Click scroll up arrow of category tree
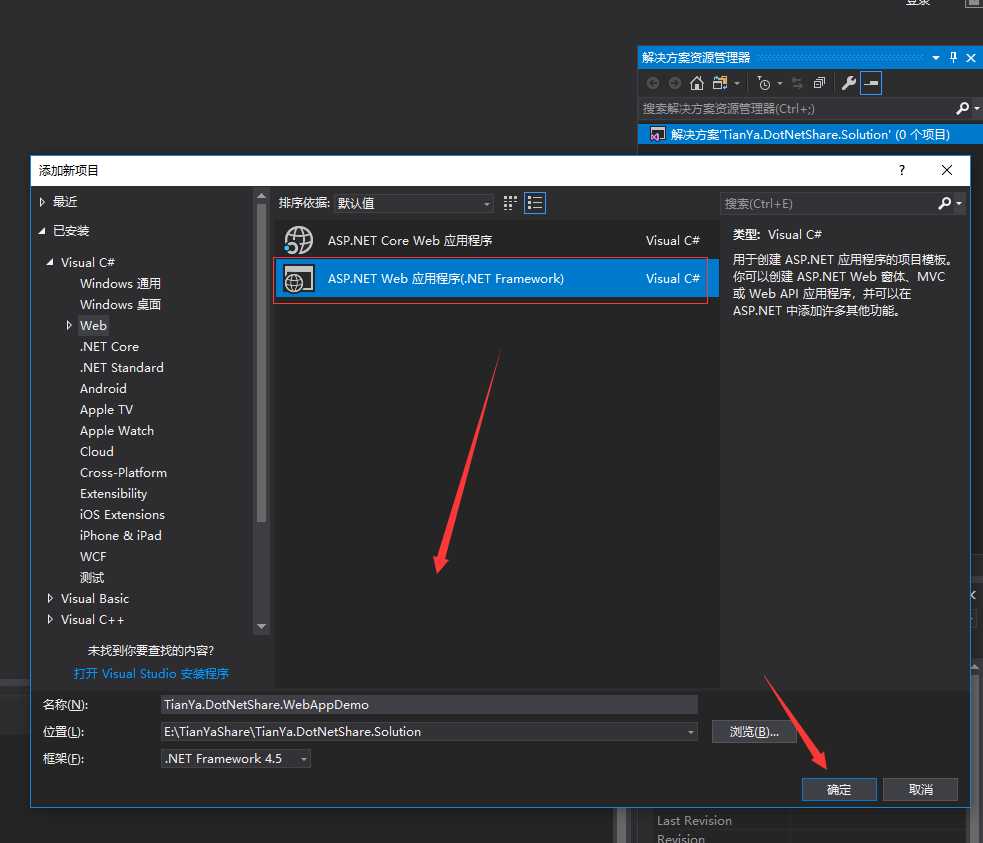Screen dimensions: 983x843 [261, 196]
